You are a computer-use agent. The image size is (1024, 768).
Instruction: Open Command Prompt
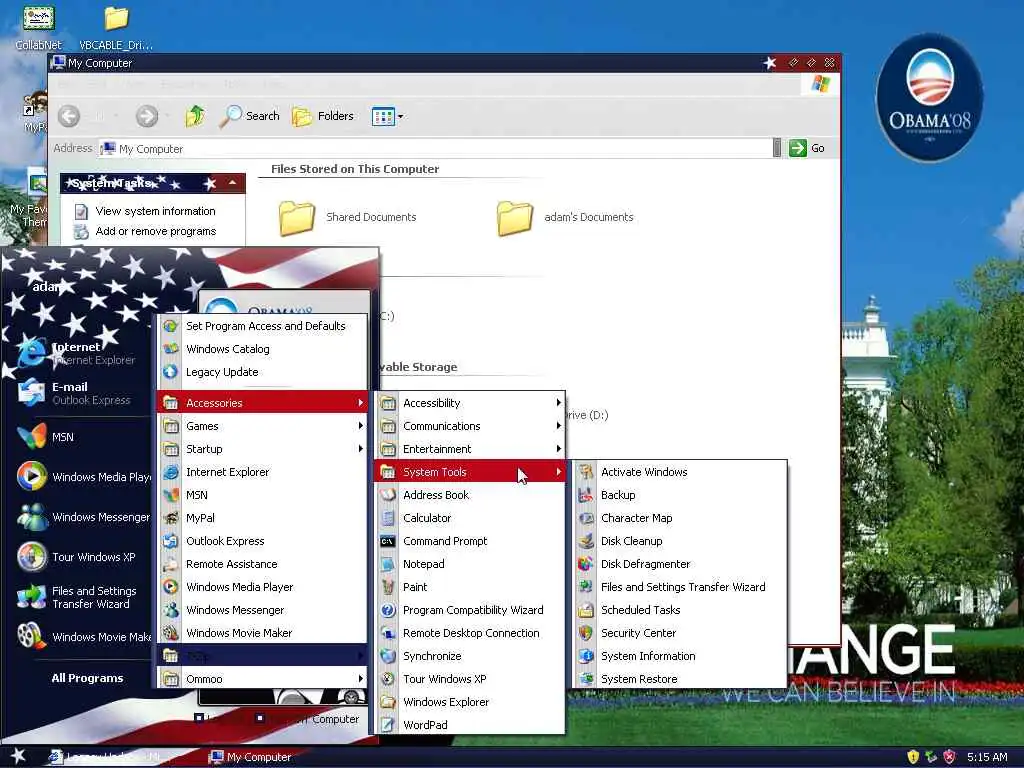tap(470, 541)
